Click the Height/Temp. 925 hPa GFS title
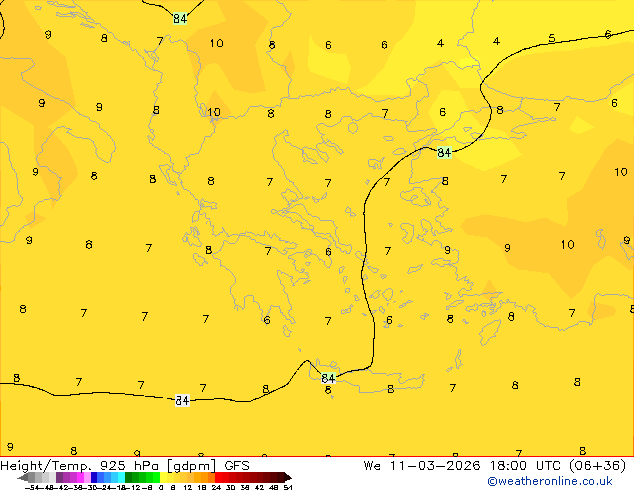The image size is (634, 490). pyautogui.click(x=125, y=466)
